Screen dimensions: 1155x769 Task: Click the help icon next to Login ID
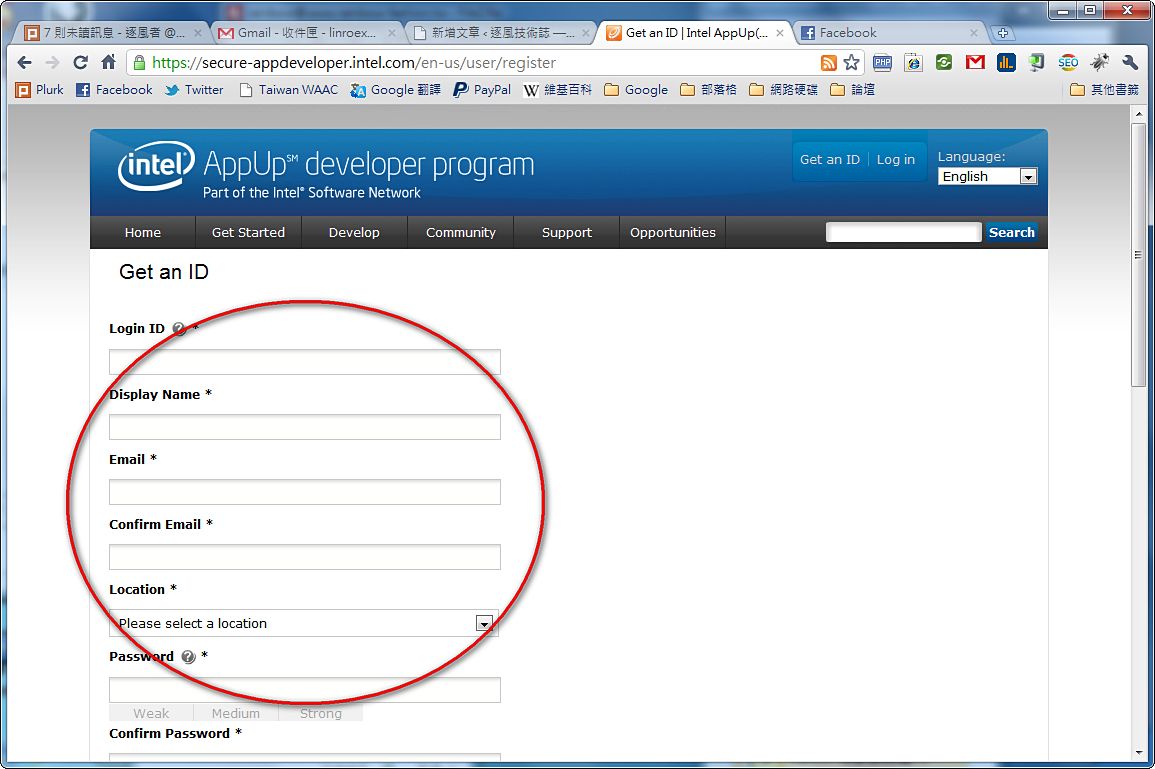tap(178, 329)
